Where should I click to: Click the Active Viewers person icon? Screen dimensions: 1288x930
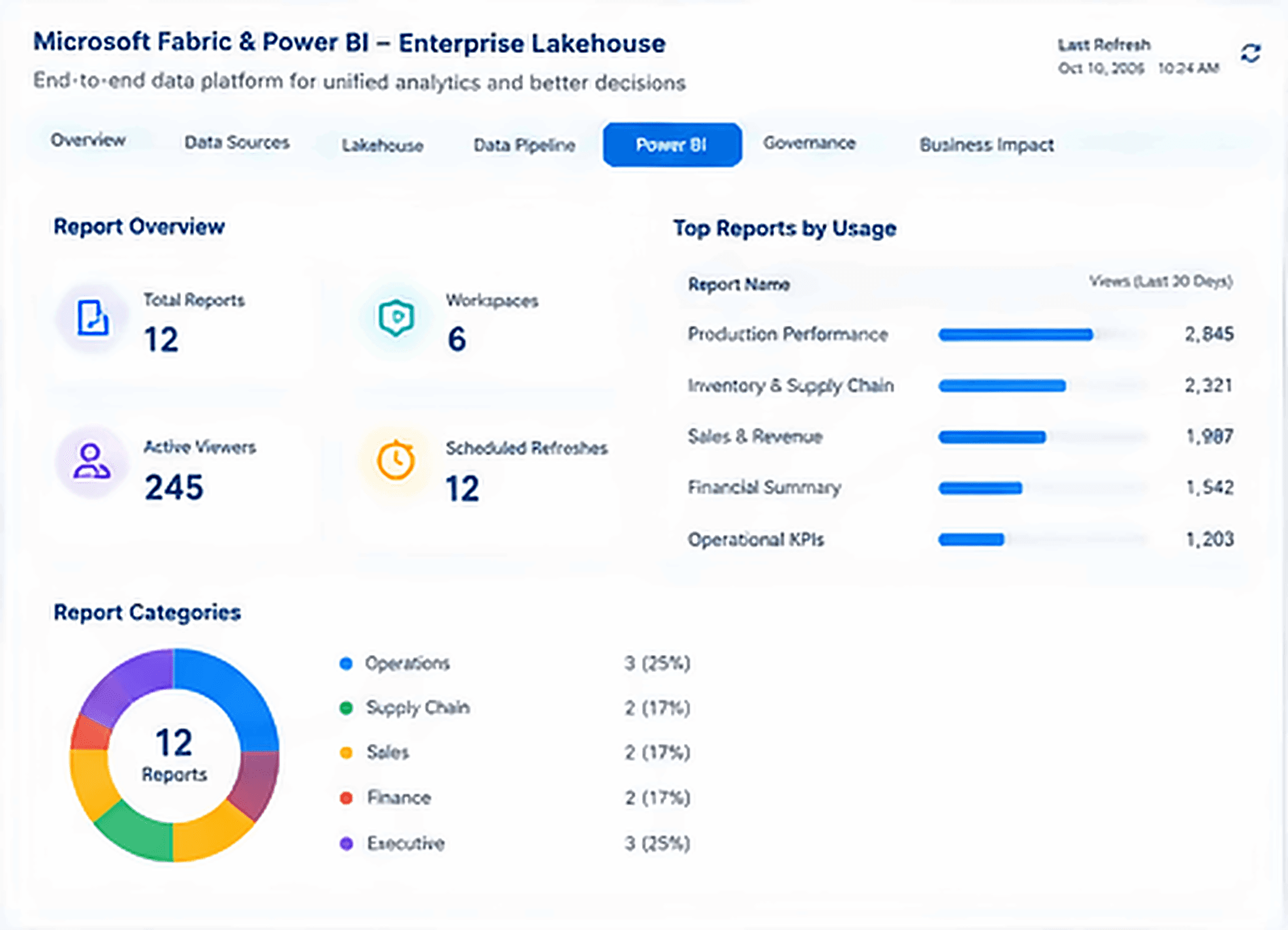(x=91, y=461)
